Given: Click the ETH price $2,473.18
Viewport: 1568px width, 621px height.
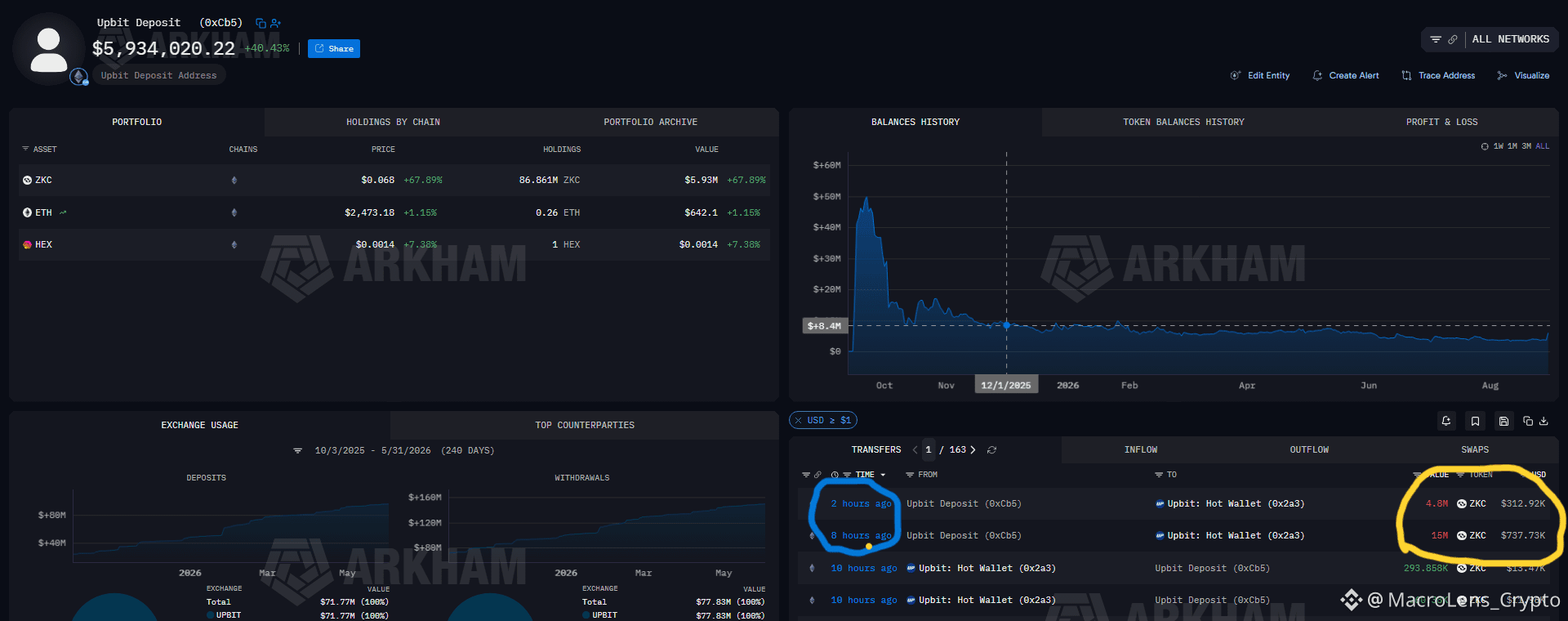Looking at the screenshot, I should [369, 212].
